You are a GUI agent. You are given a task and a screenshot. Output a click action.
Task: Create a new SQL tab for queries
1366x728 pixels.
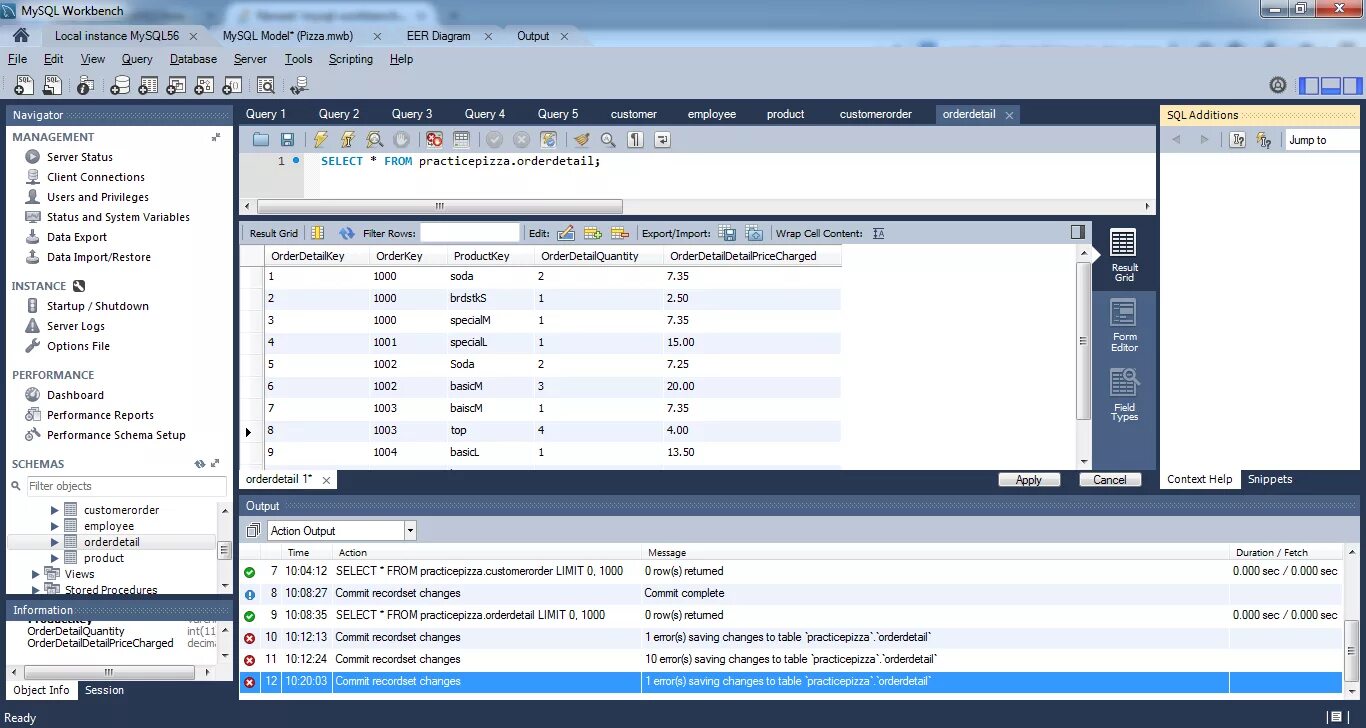click(23, 85)
